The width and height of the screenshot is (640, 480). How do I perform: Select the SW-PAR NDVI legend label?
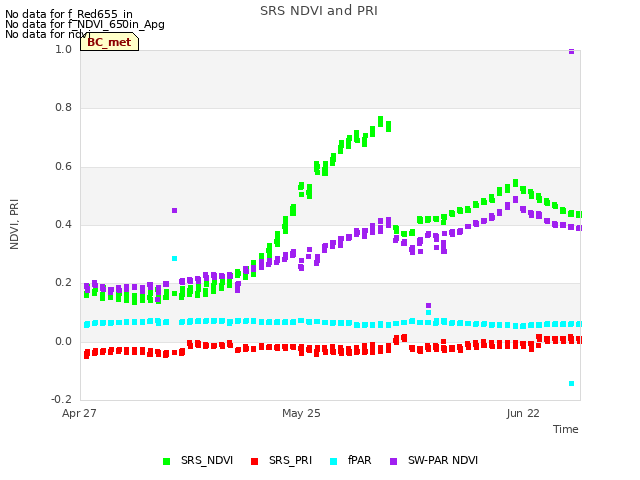[x=443, y=460]
